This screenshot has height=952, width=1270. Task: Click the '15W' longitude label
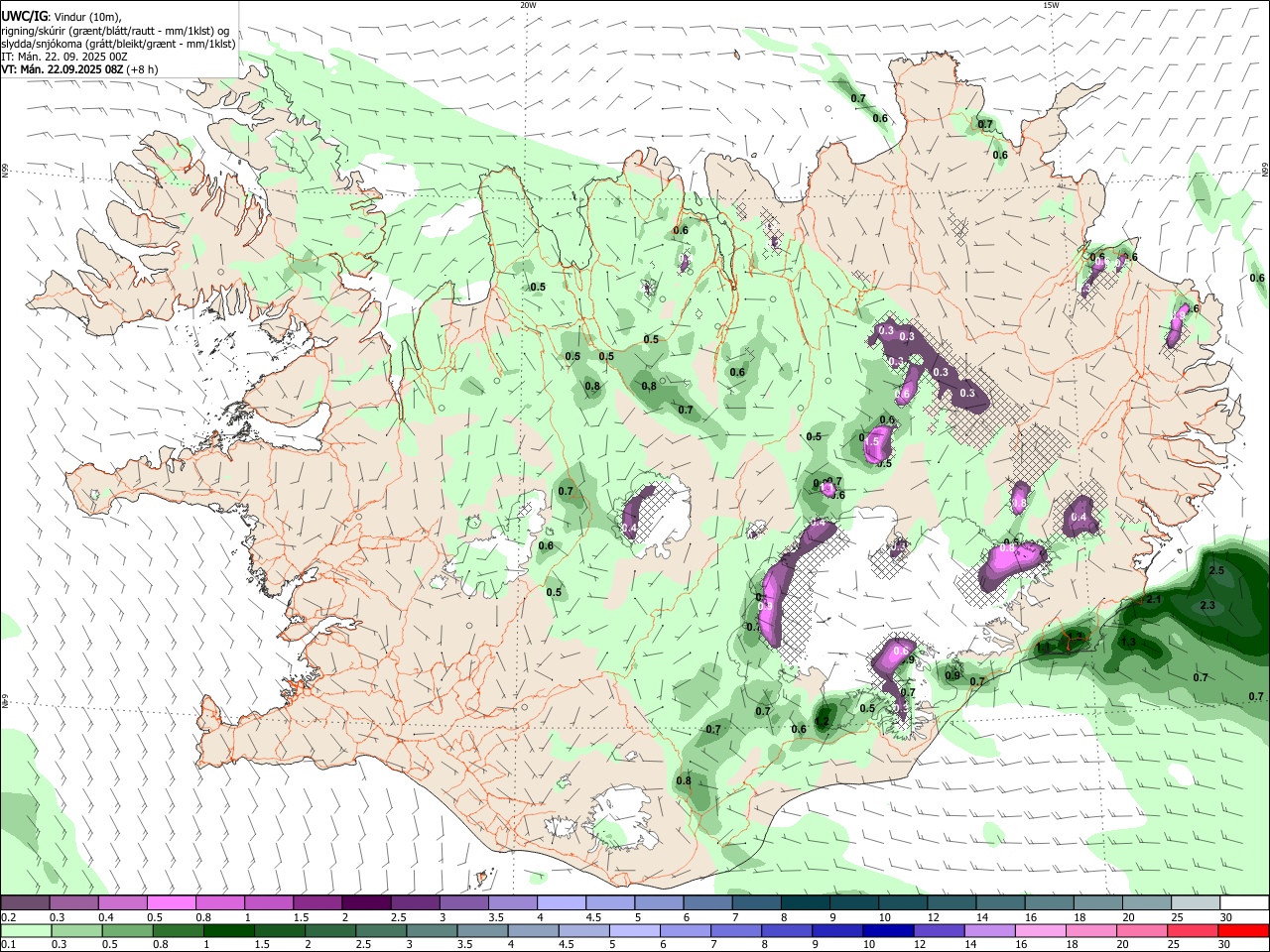[1051, 5]
